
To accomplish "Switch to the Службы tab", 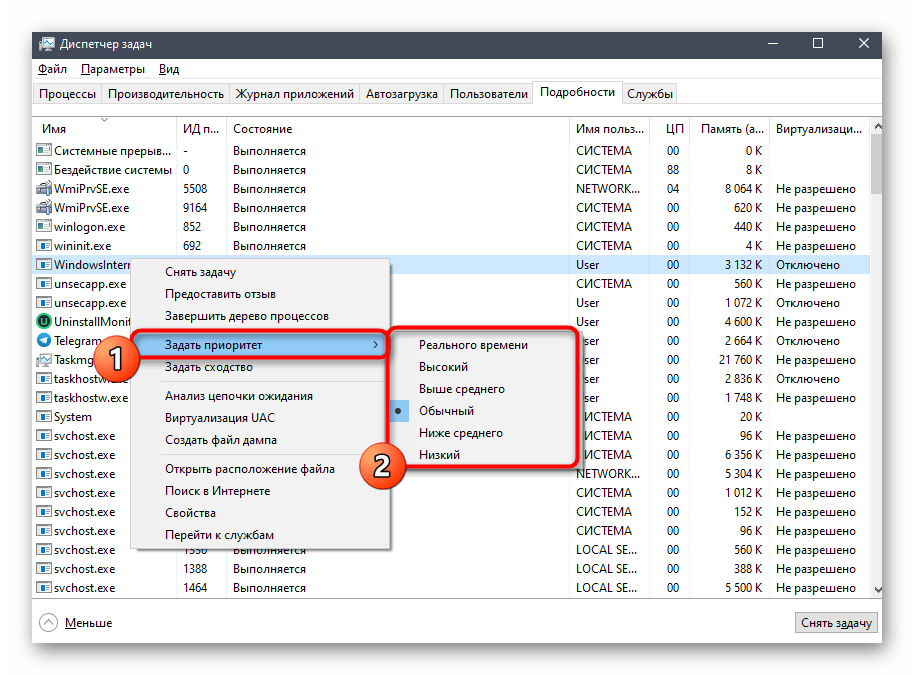I will (x=649, y=93).
